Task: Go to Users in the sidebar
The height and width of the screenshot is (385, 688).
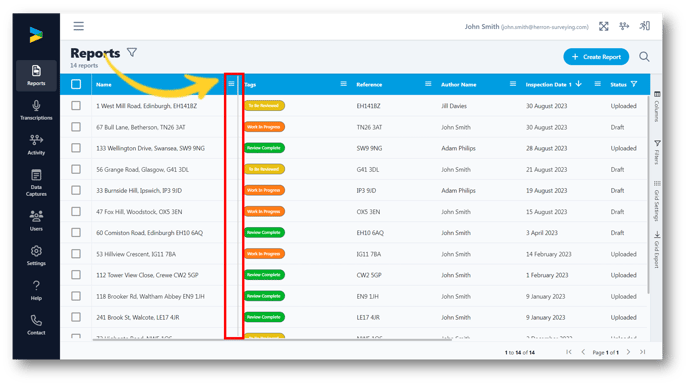Action: pos(36,221)
